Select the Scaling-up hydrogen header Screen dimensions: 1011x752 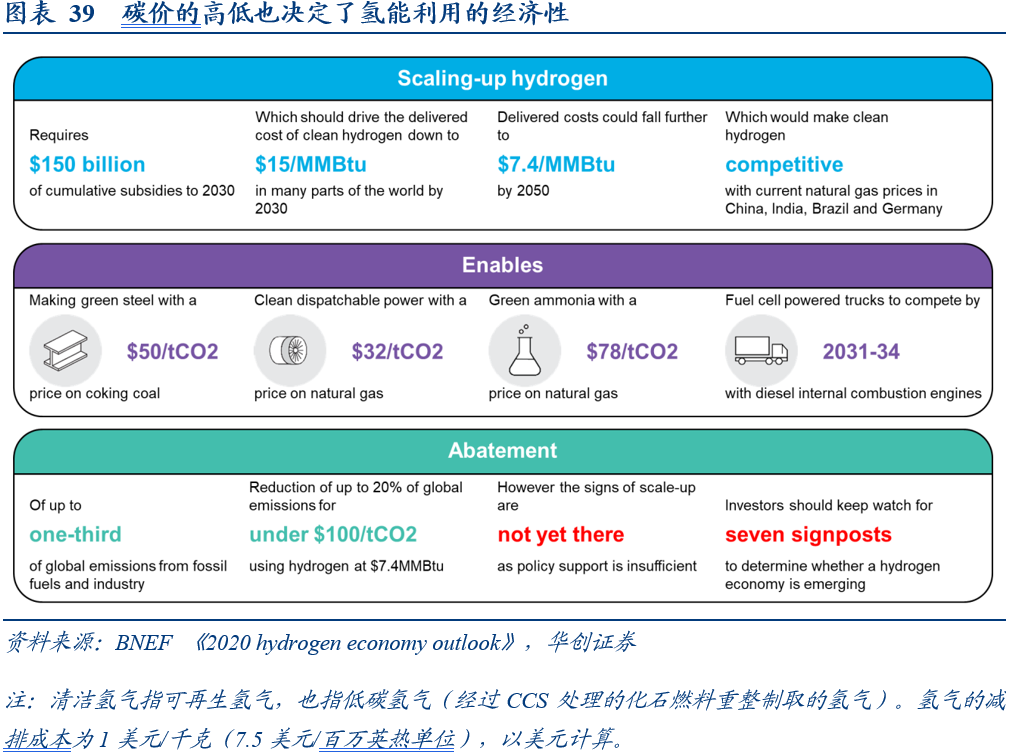[502, 79]
